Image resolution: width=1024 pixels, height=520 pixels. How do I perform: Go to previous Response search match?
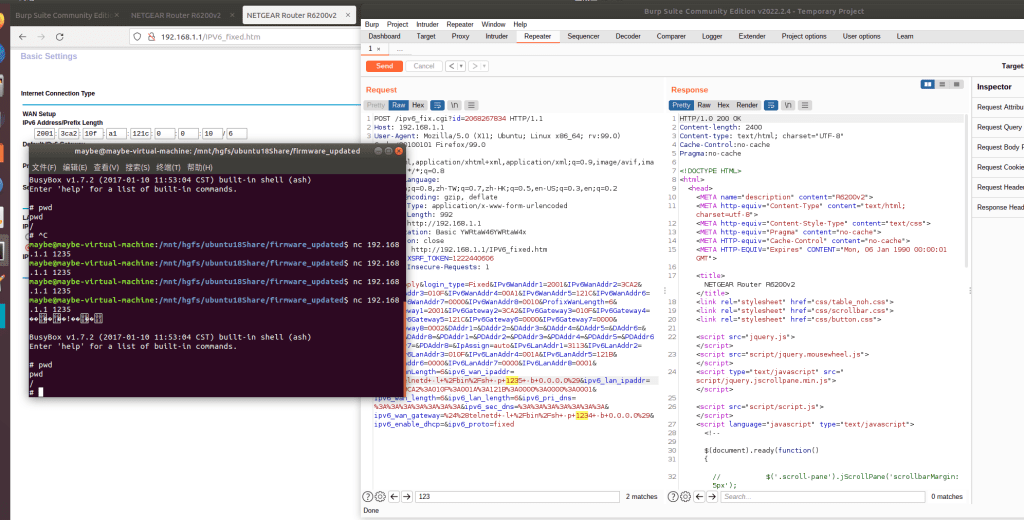[x=699, y=497]
